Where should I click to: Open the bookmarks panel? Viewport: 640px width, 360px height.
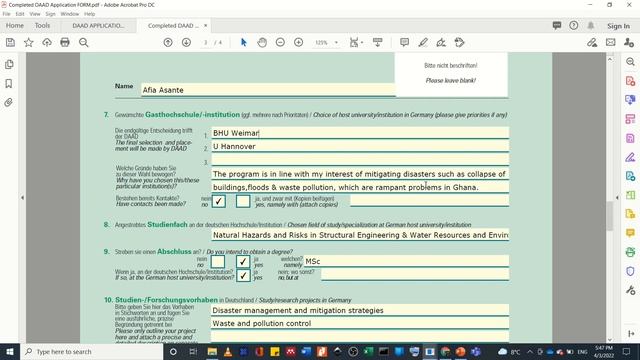pyautogui.click(x=9, y=84)
